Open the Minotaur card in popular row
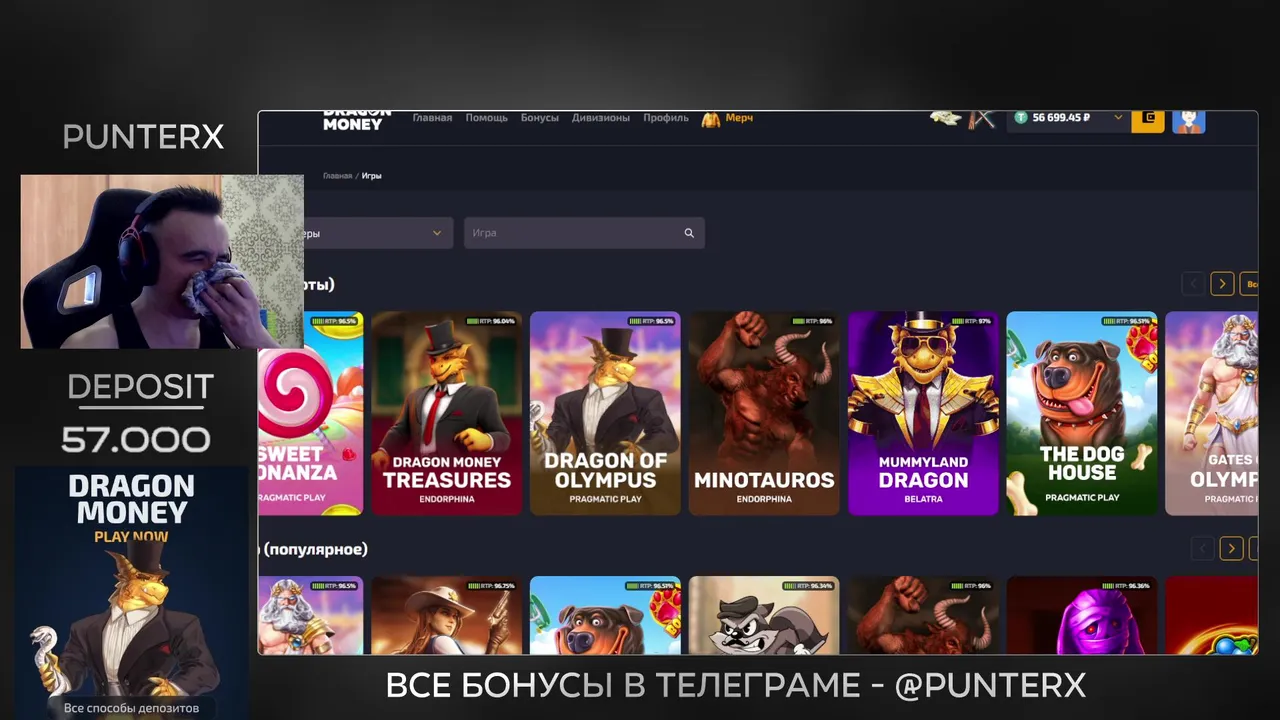 (923, 615)
